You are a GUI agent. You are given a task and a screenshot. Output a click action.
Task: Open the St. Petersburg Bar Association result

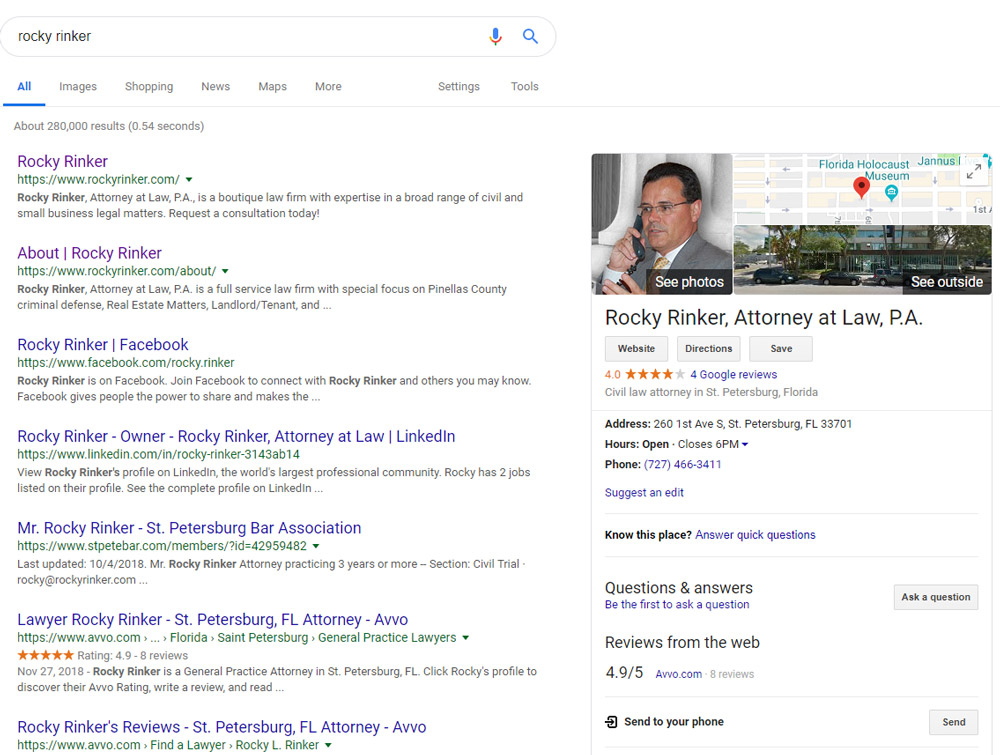[x=189, y=528]
